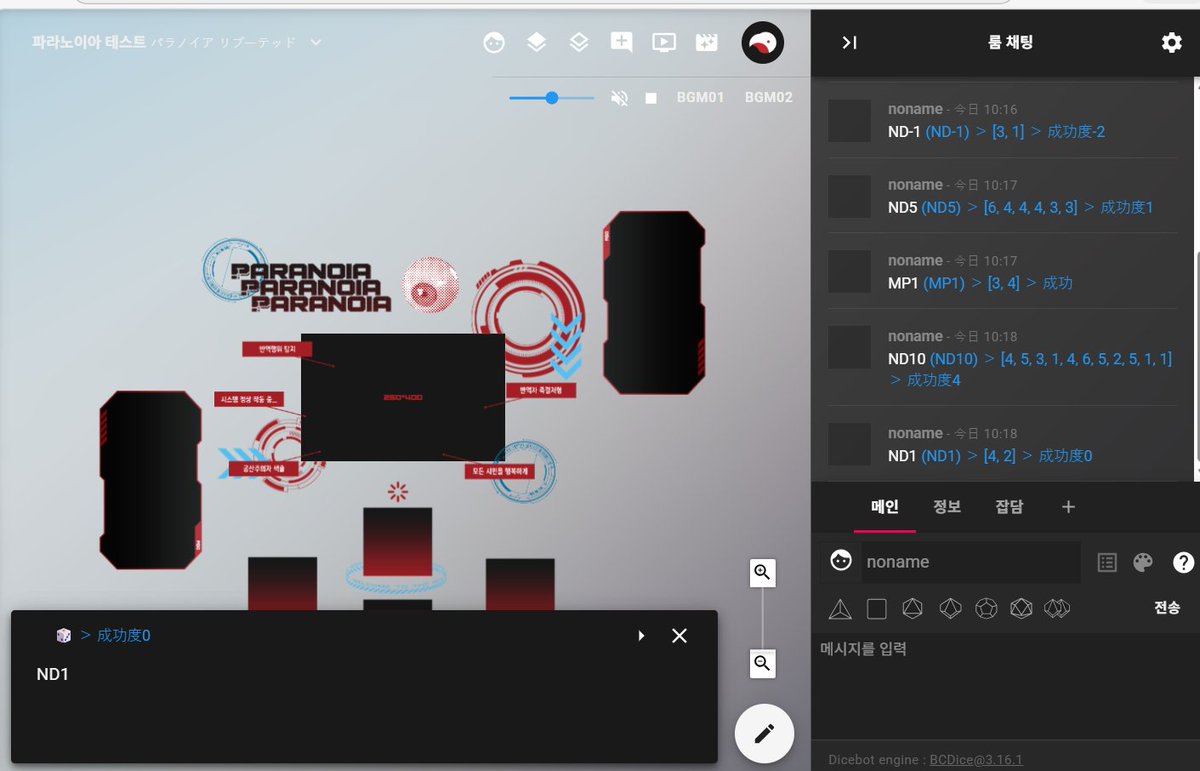The width and height of the screenshot is (1200, 771).
Task: Open the BCDice@3.16.1 link
Action: [976, 760]
